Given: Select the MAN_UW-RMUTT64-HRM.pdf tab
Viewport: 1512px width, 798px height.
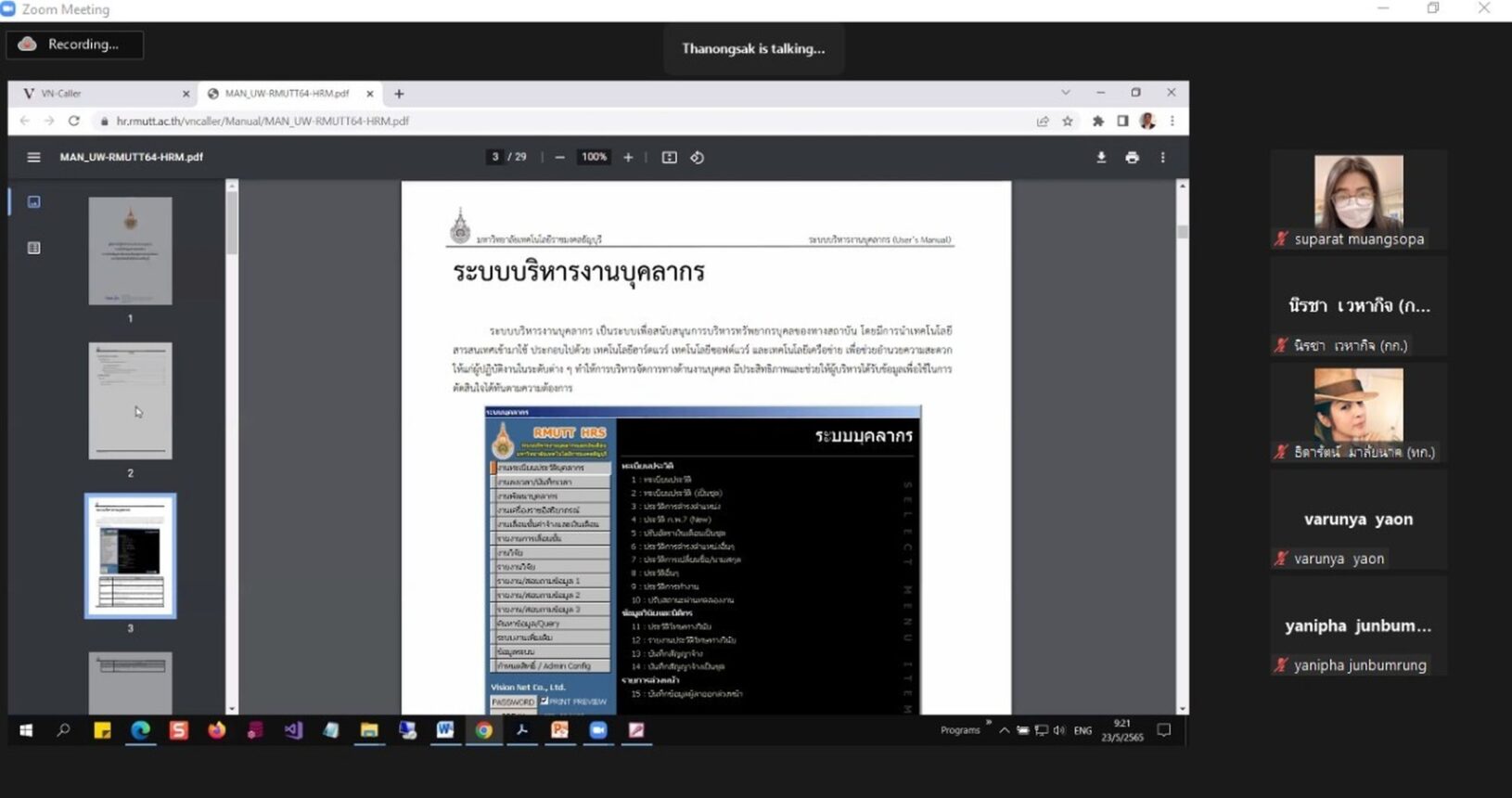Looking at the screenshot, I should [x=289, y=94].
